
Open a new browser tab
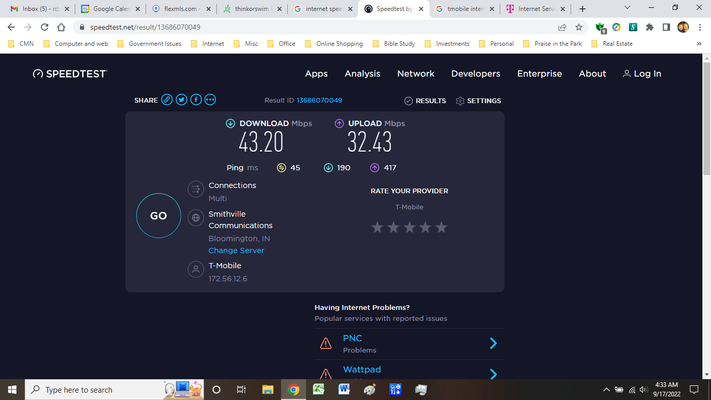(582, 9)
